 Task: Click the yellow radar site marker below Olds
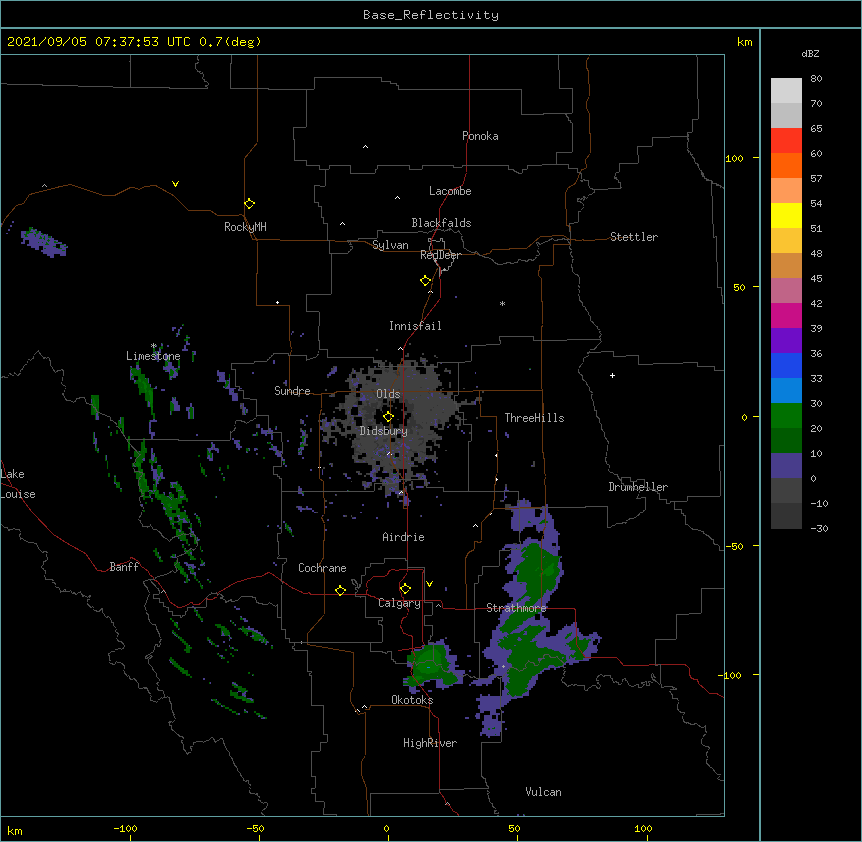point(388,417)
